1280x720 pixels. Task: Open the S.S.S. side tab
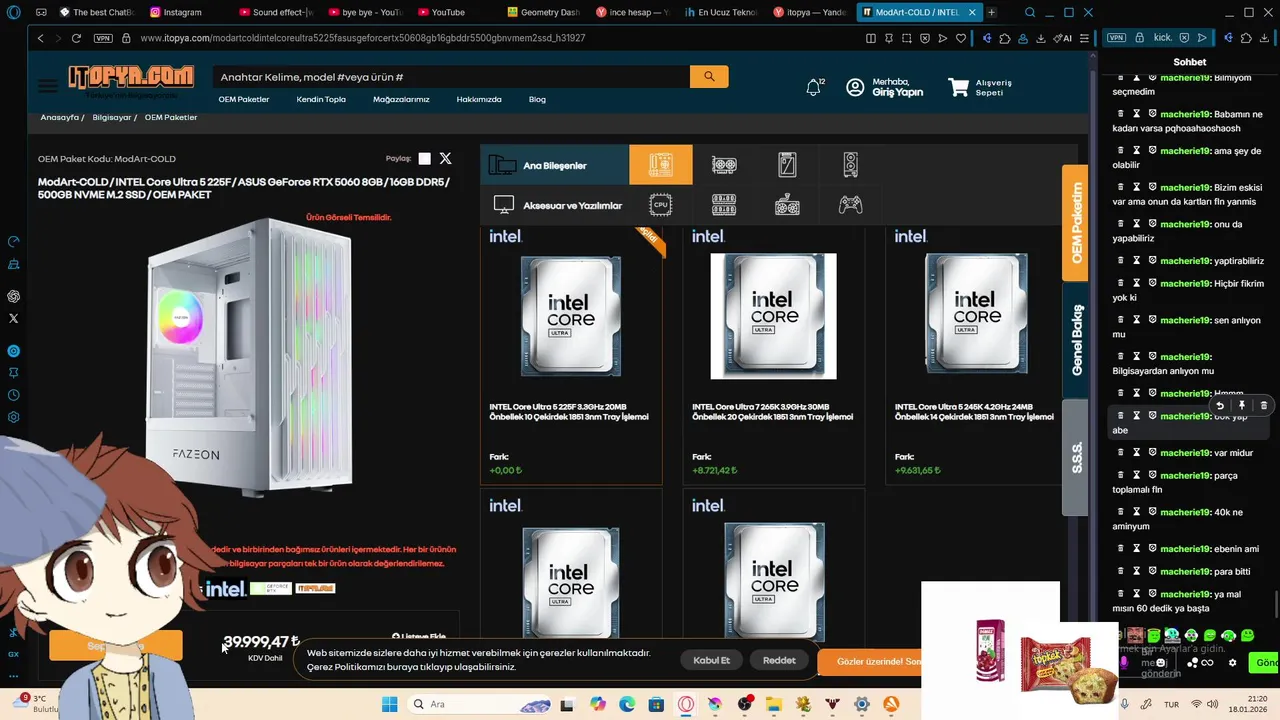1076,458
